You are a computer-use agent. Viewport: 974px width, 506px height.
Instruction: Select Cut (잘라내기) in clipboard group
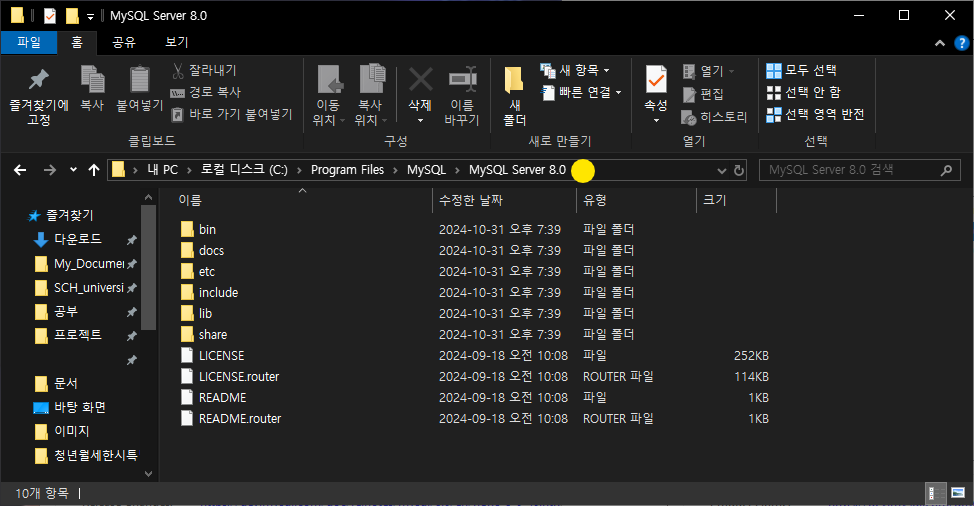pyautogui.click(x=204, y=70)
